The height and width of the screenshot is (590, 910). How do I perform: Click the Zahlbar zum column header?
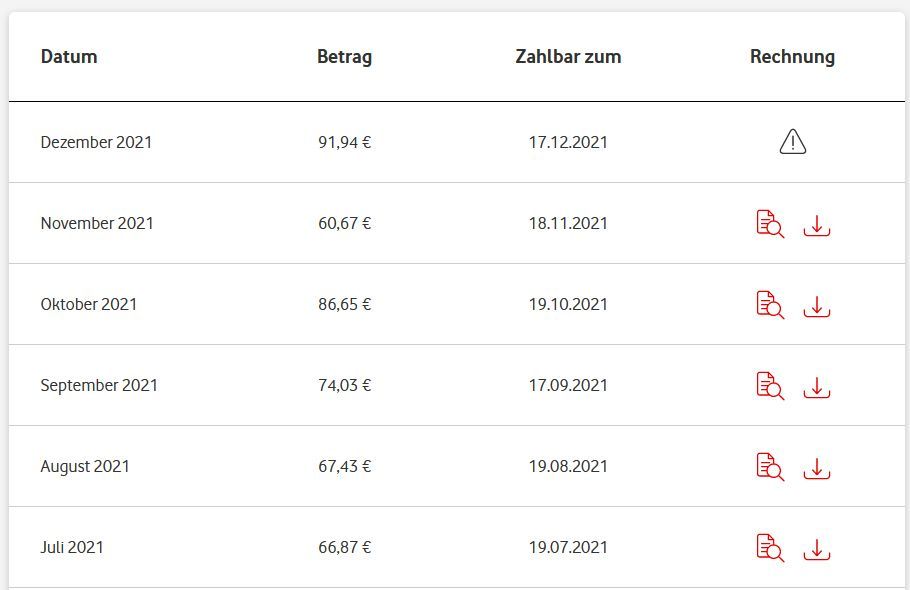coord(568,57)
